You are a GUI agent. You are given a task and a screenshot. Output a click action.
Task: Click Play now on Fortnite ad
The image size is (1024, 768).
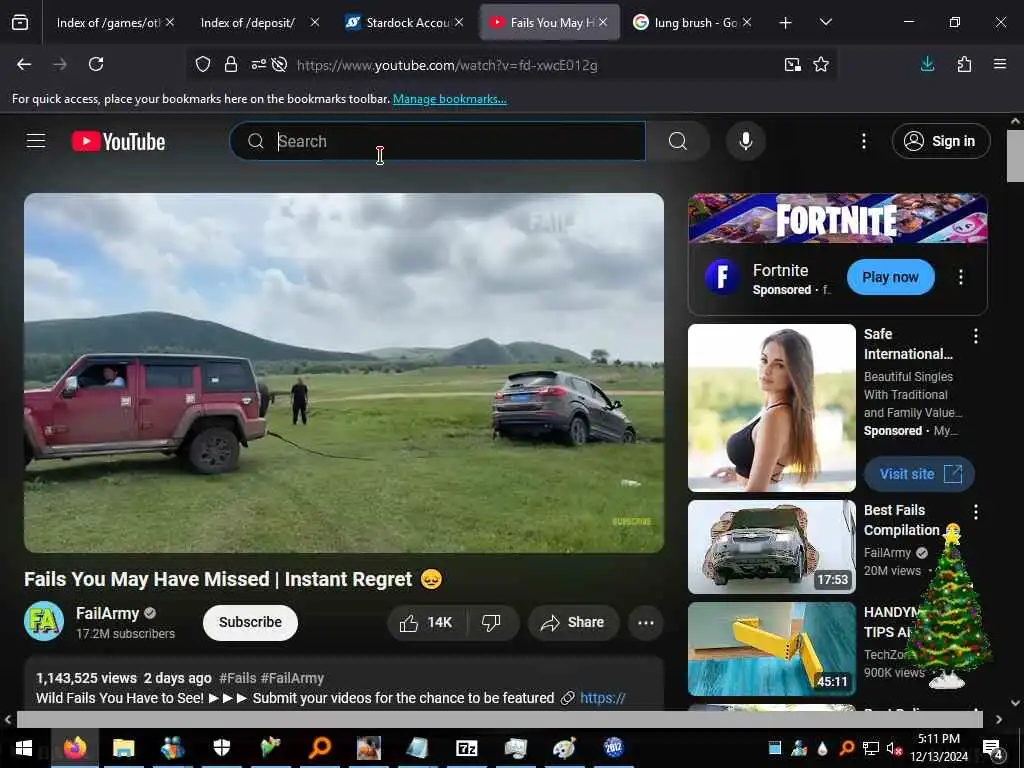click(x=890, y=277)
